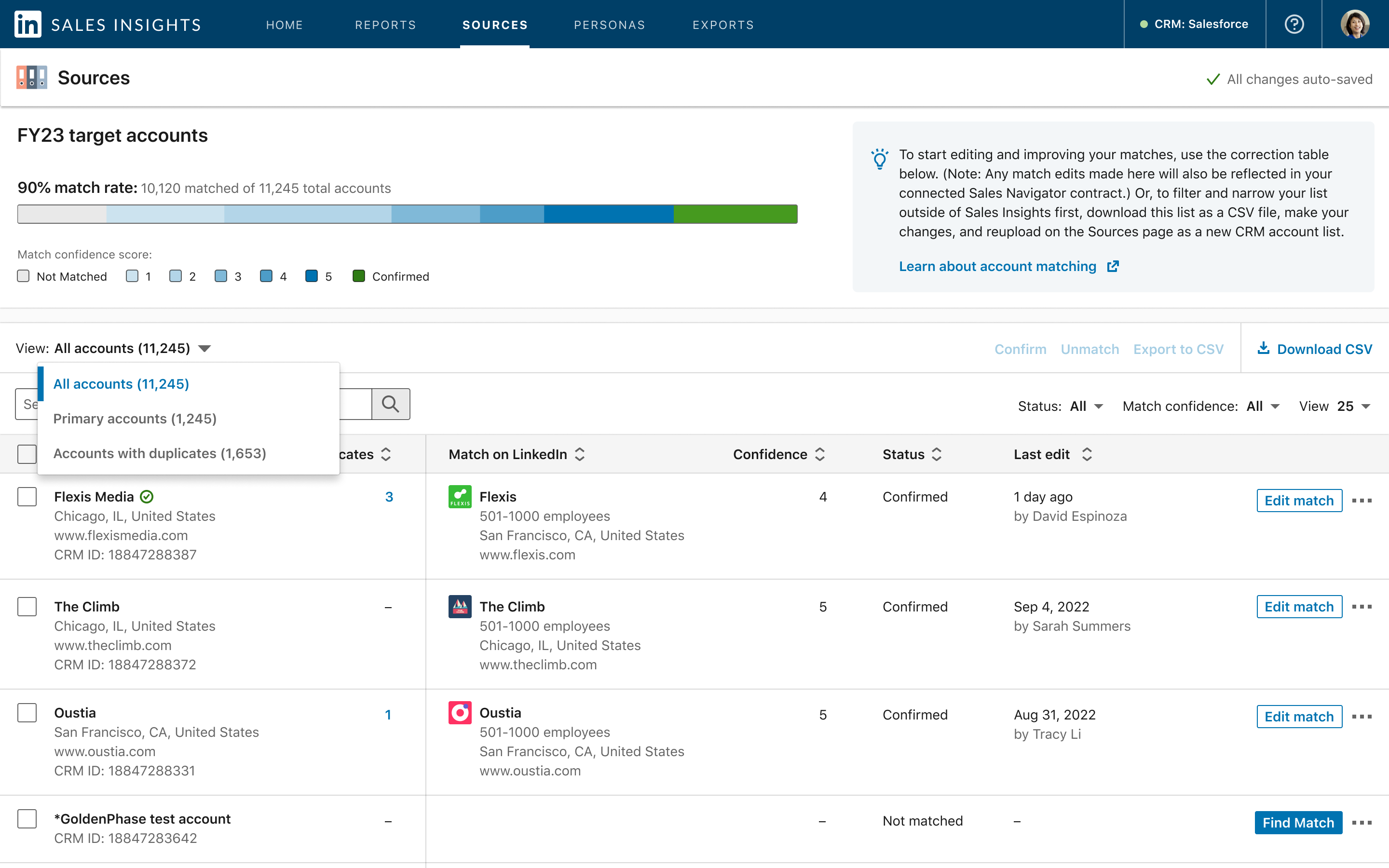Open more options for Flexis Media row
The image size is (1389, 868).
tap(1362, 501)
